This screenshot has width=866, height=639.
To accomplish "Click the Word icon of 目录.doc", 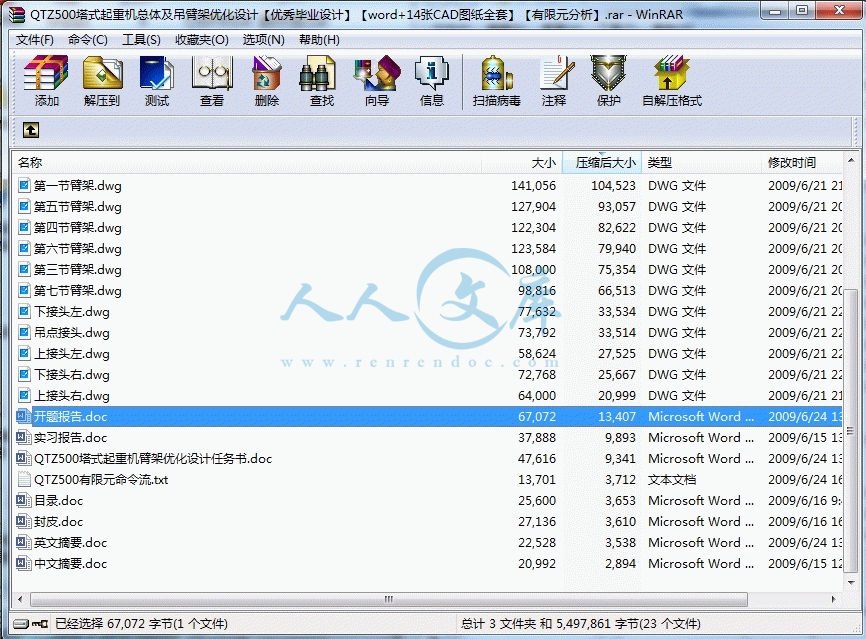I will click(24, 500).
